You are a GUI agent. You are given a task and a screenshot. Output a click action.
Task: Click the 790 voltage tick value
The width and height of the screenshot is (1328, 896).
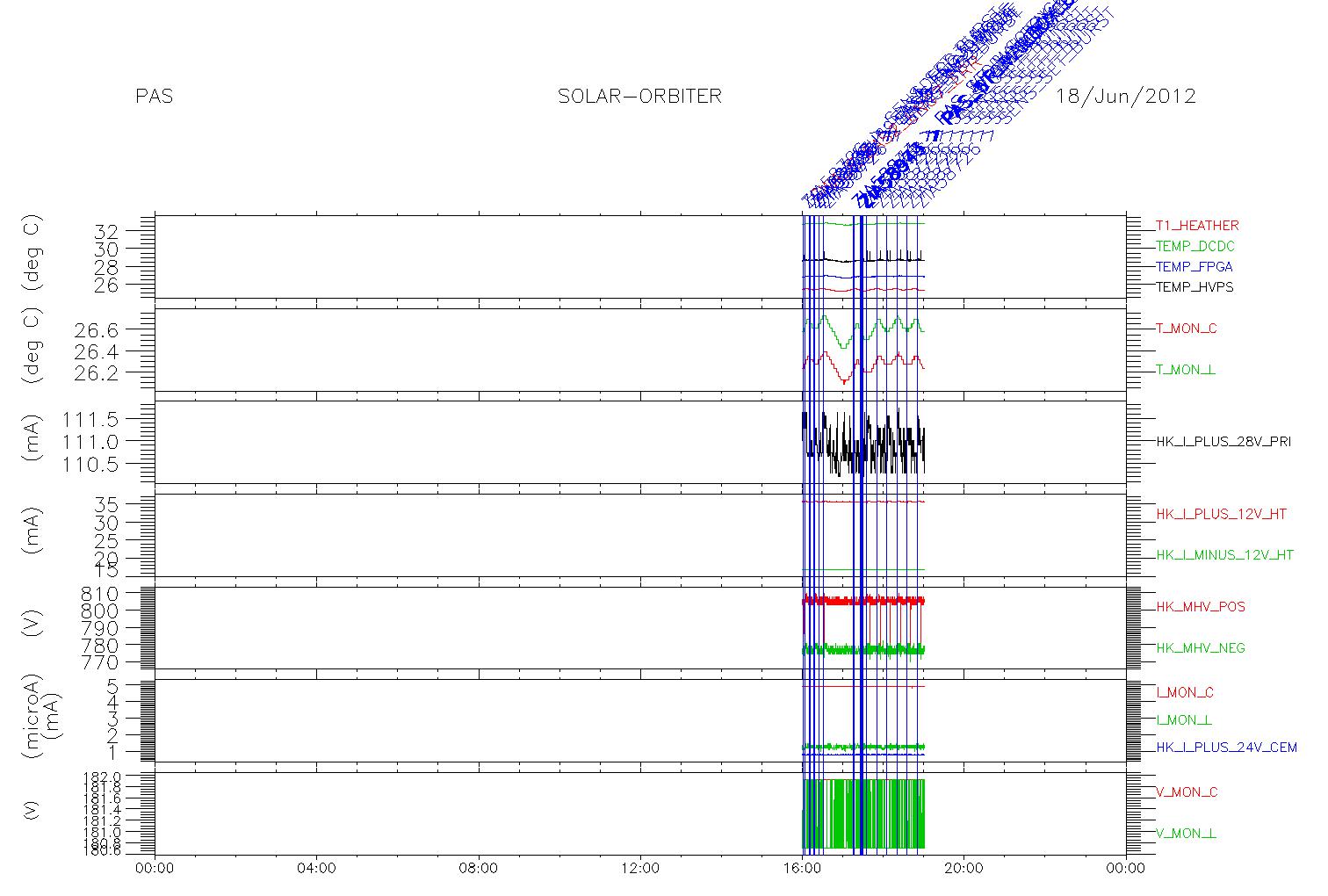(100, 628)
